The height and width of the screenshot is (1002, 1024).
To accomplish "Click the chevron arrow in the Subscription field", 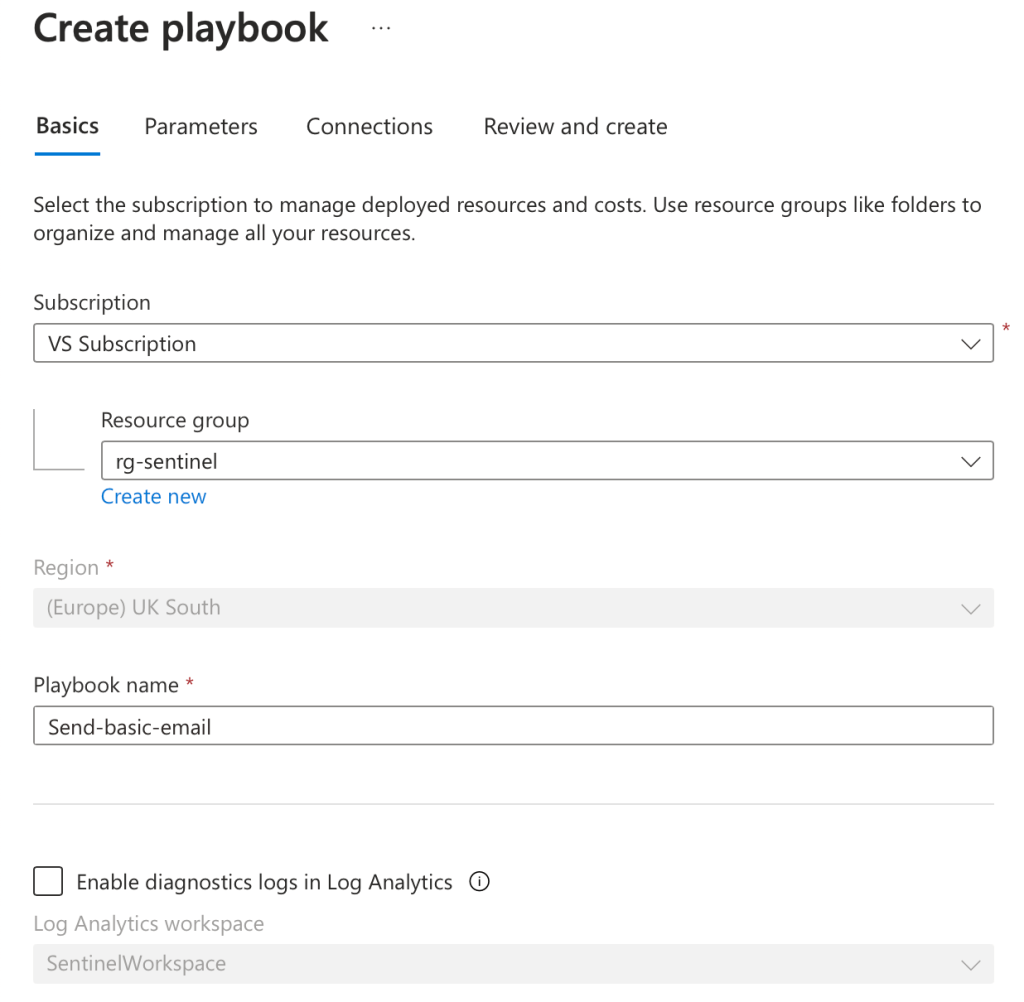I will 969,344.
